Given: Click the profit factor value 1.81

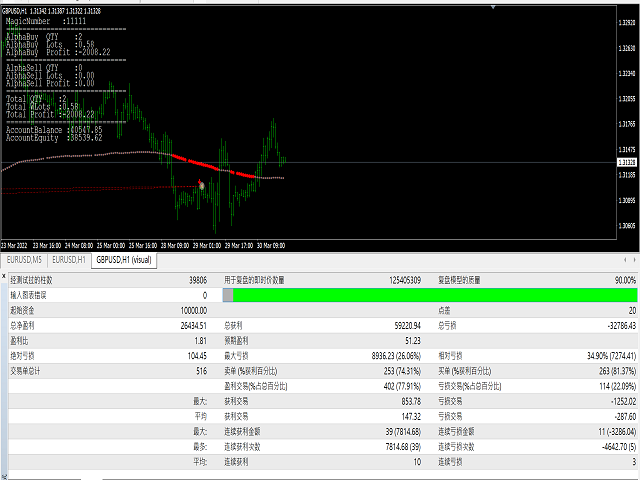Looking at the screenshot, I should click(201, 341).
